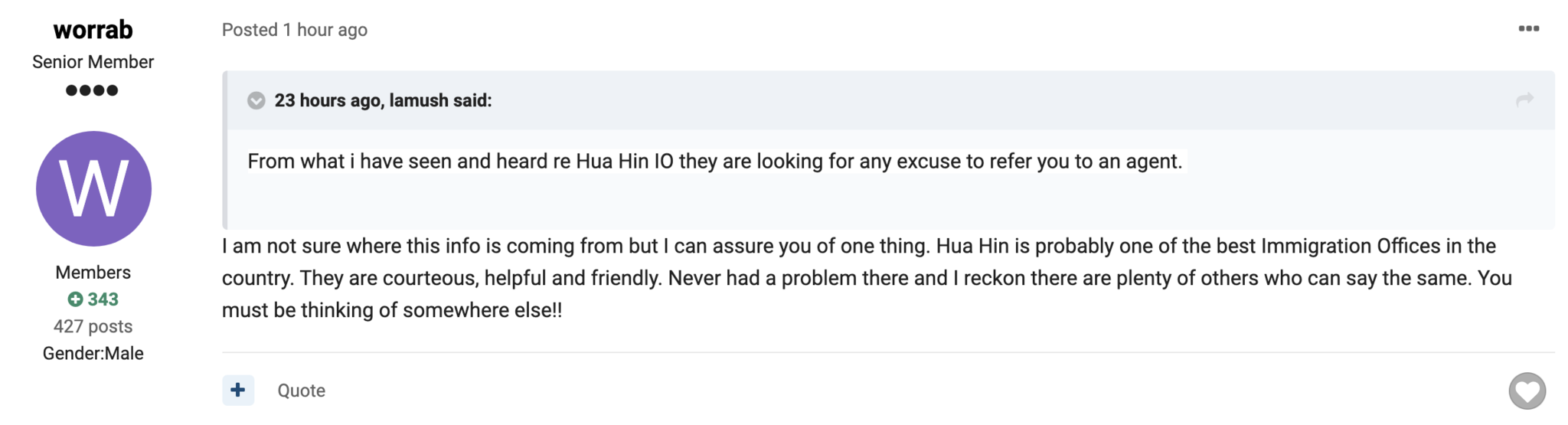Click the Gender:Male profile field
Screen dimensions: 1568x425
click(x=93, y=353)
